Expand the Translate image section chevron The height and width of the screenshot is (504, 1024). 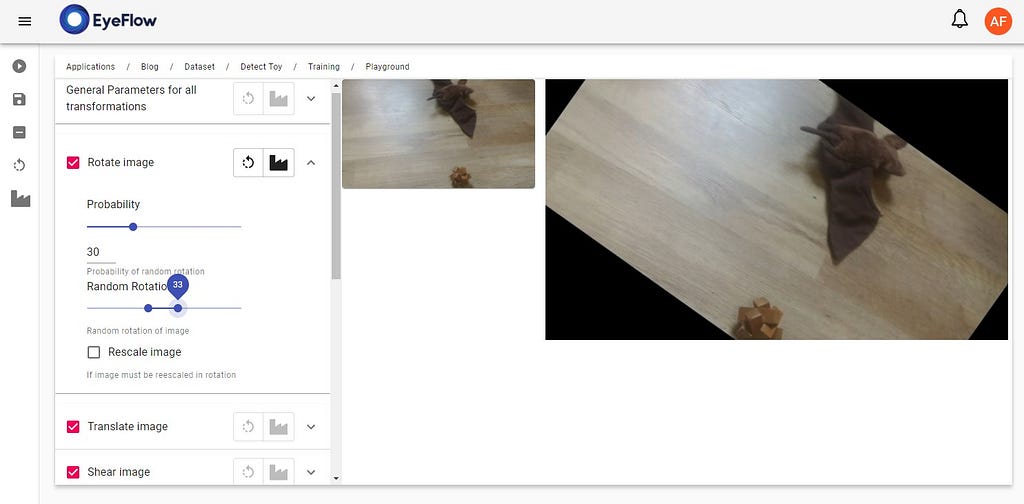(x=312, y=427)
